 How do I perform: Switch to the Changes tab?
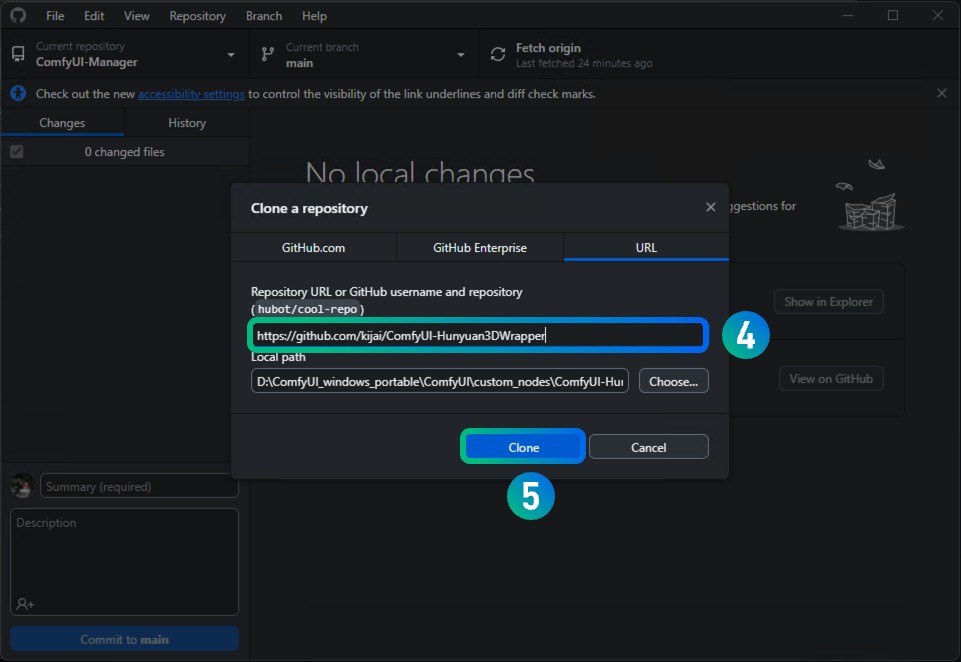62,123
